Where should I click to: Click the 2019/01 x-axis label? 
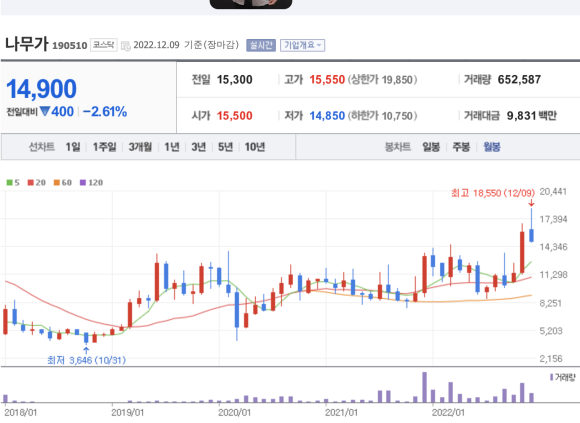coord(128,413)
